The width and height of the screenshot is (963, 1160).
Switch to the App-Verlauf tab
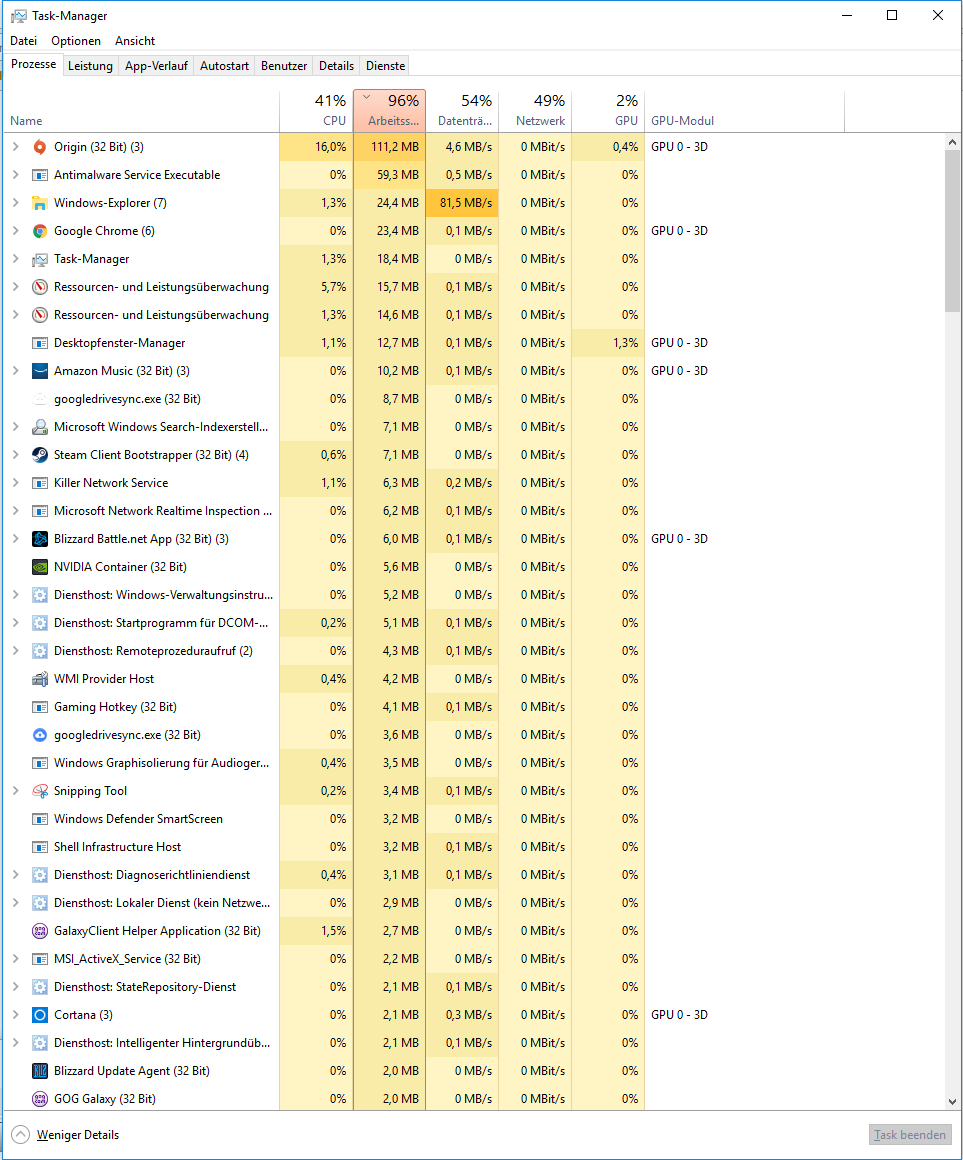click(x=156, y=66)
